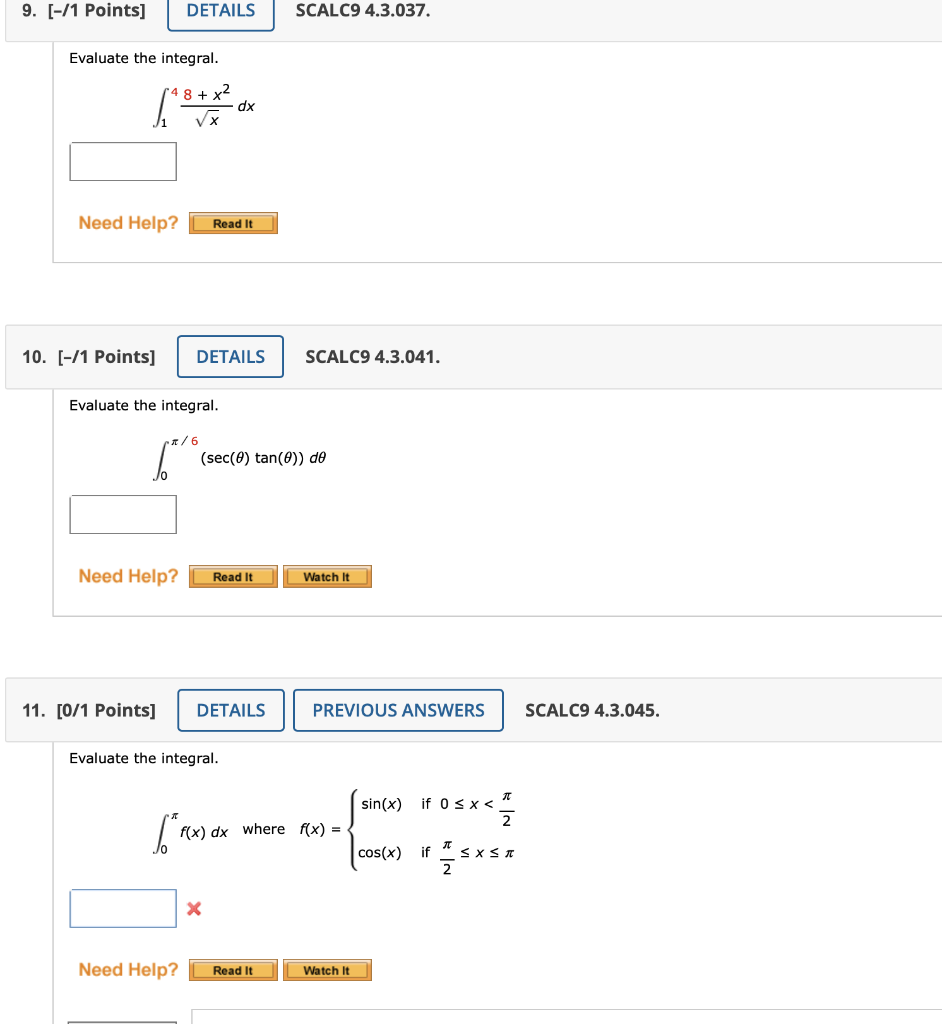The image size is (942, 1024).
Task: Open DETAILS for question 9
Action: point(221,11)
